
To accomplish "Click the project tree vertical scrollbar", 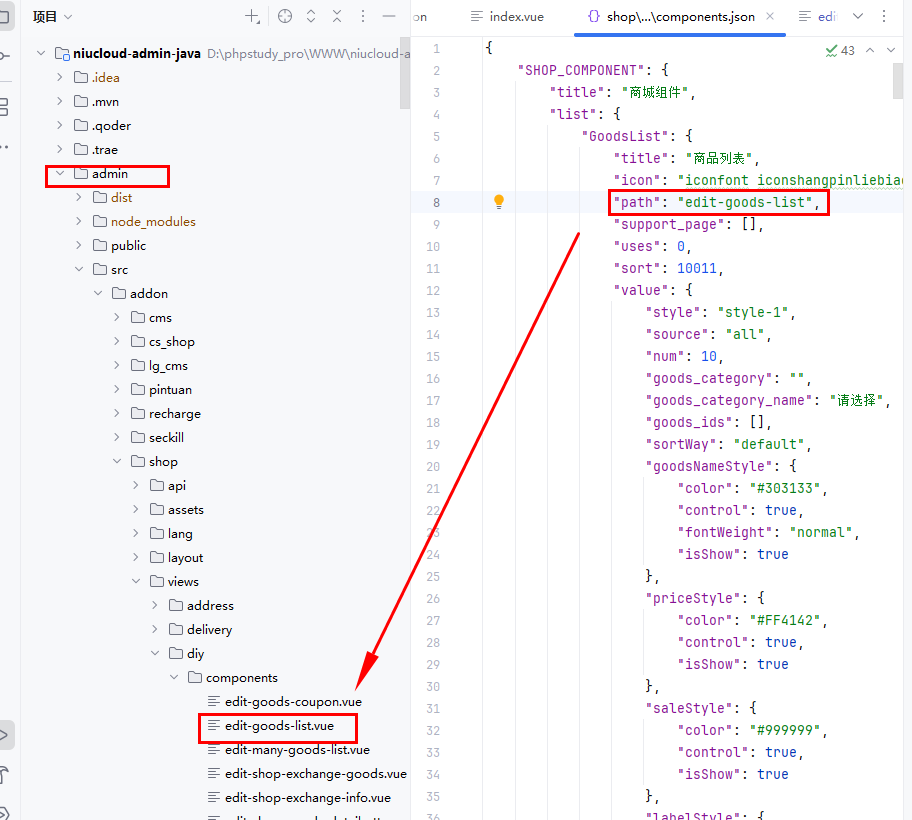I will coord(404,75).
